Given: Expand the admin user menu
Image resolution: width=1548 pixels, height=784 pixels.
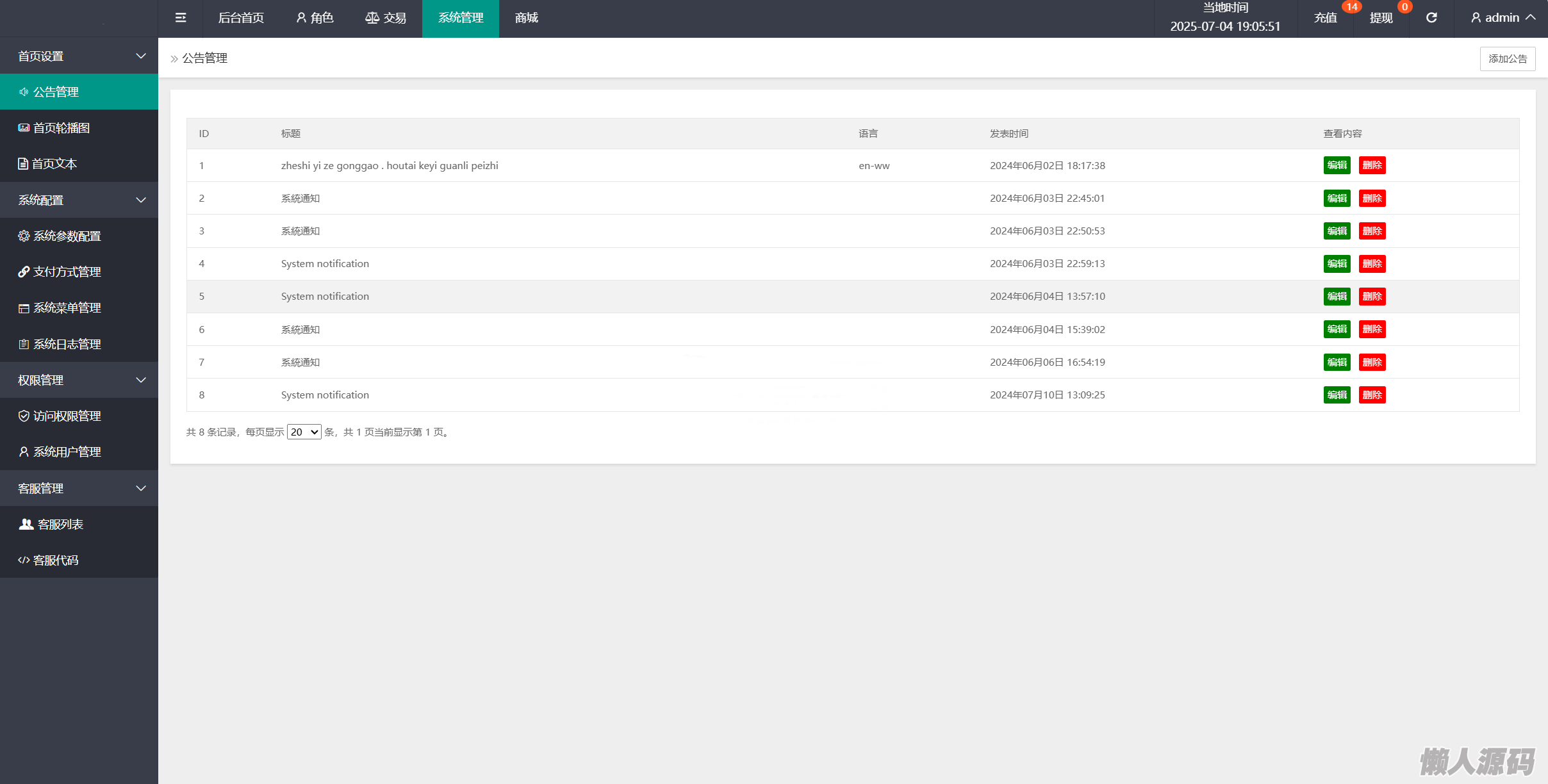Looking at the screenshot, I should 1503,18.
